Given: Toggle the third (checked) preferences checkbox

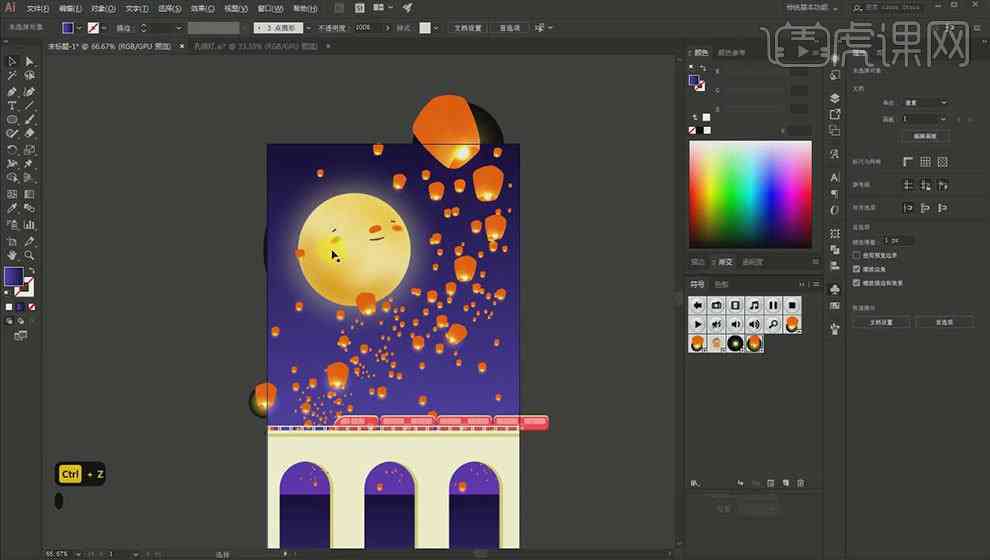Looking at the screenshot, I should pos(857,283).
